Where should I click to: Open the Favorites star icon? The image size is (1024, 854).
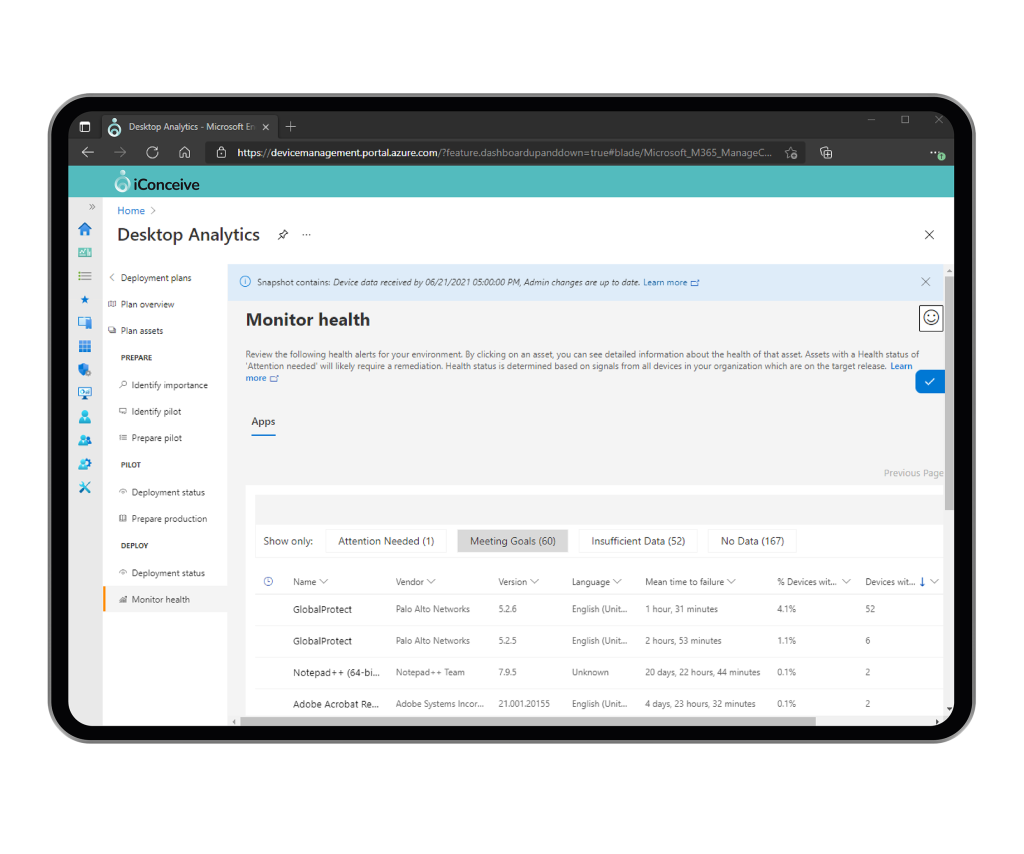[85, 299]
